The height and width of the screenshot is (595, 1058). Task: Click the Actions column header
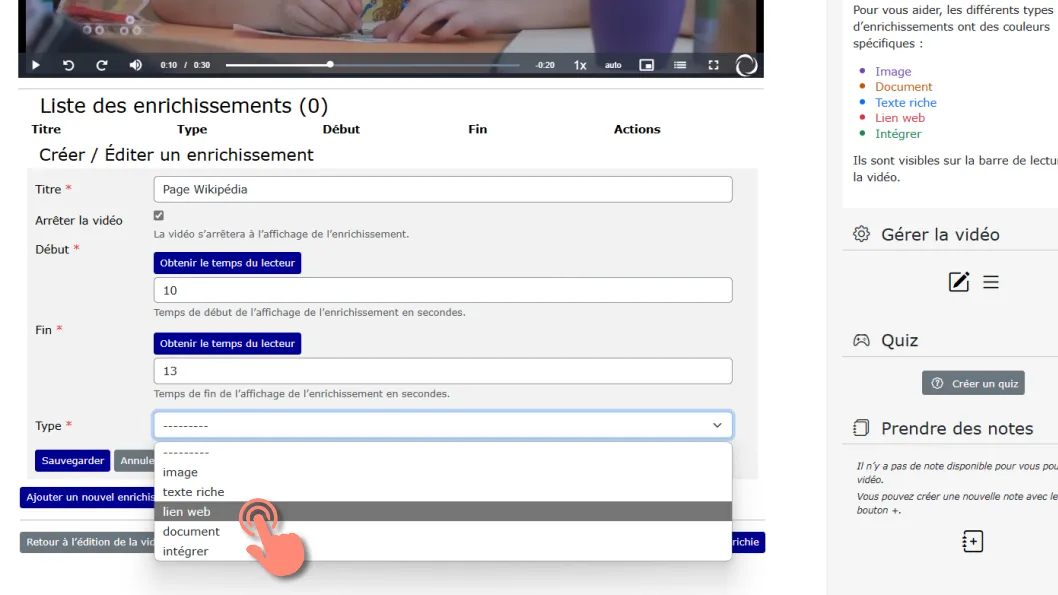637,130
